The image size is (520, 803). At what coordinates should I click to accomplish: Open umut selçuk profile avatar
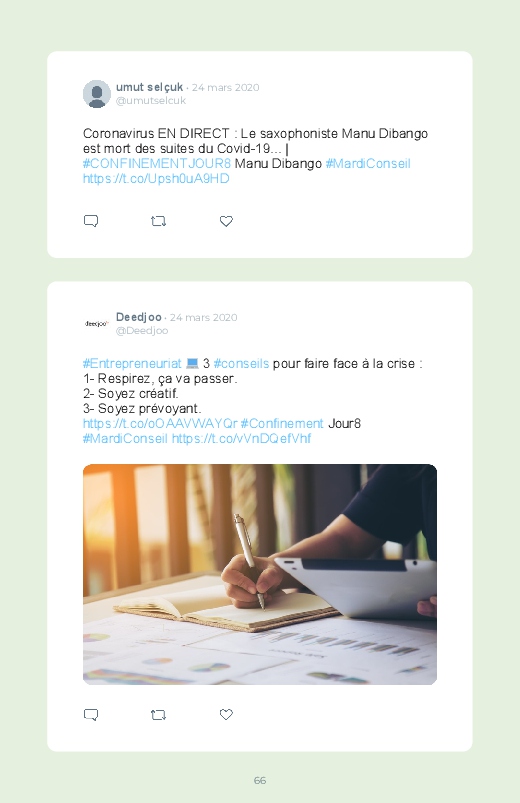click(97, 94)
